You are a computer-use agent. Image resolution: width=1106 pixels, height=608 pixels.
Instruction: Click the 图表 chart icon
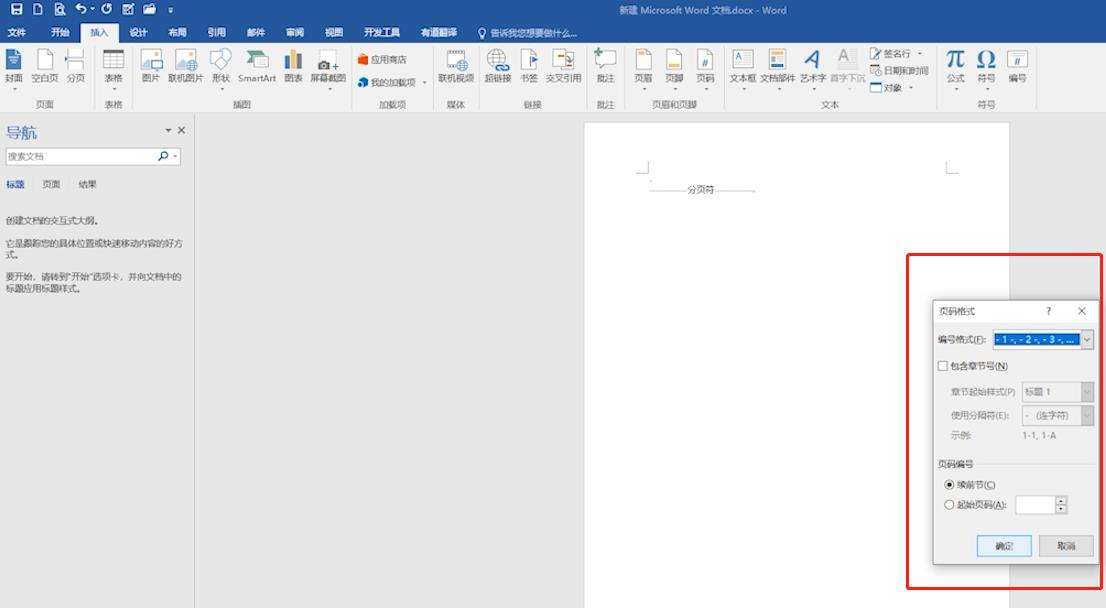point(293,67)
